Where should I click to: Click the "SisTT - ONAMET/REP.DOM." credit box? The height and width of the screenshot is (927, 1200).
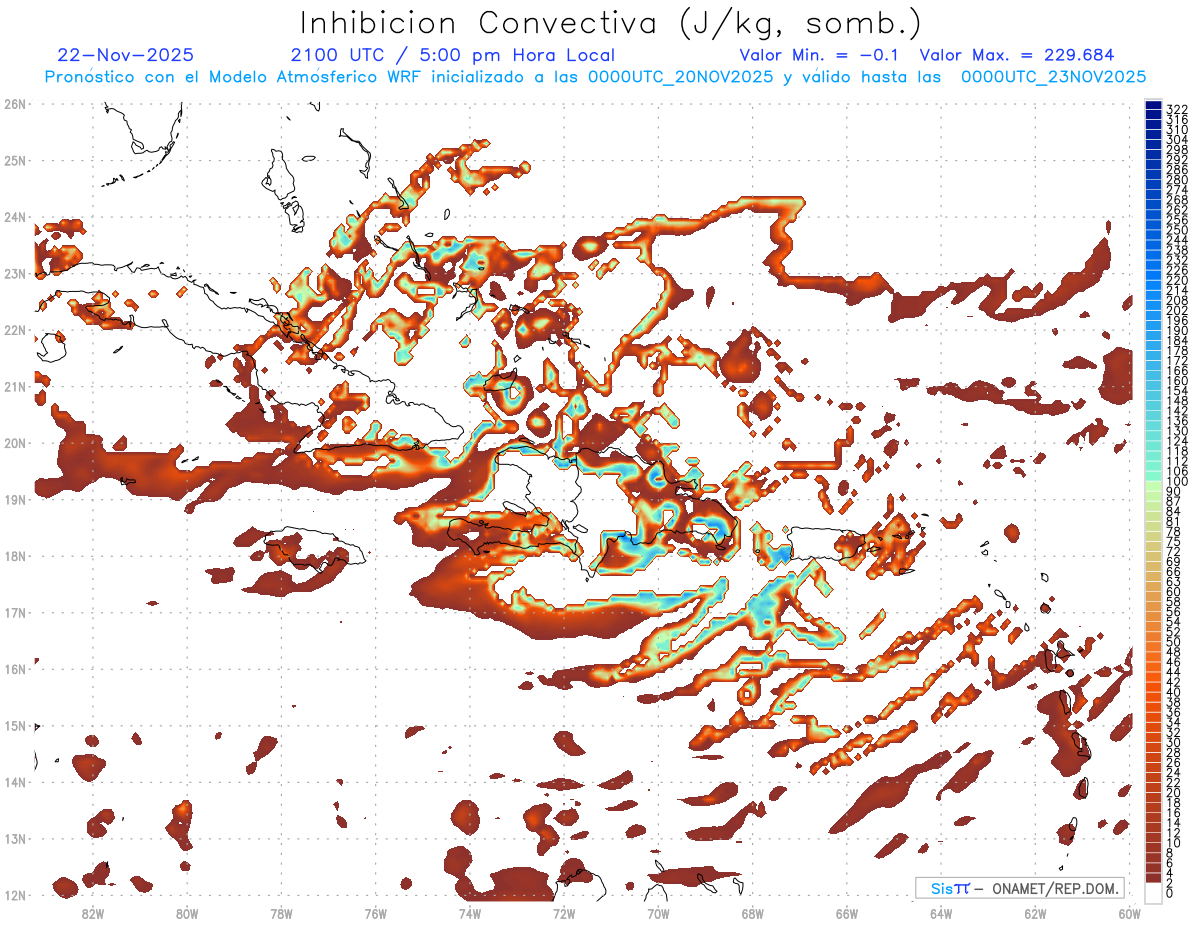tap(1020, 888)
